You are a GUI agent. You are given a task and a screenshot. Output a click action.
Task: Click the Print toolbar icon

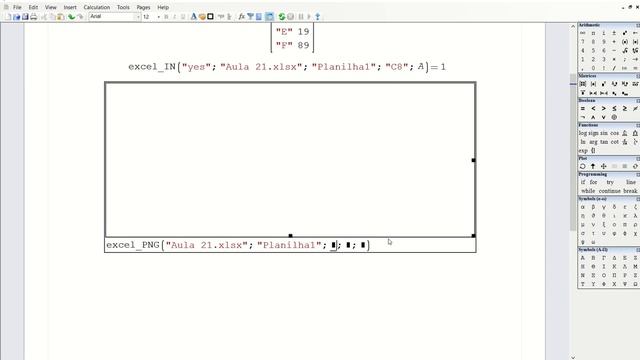(x=33, y=17)
